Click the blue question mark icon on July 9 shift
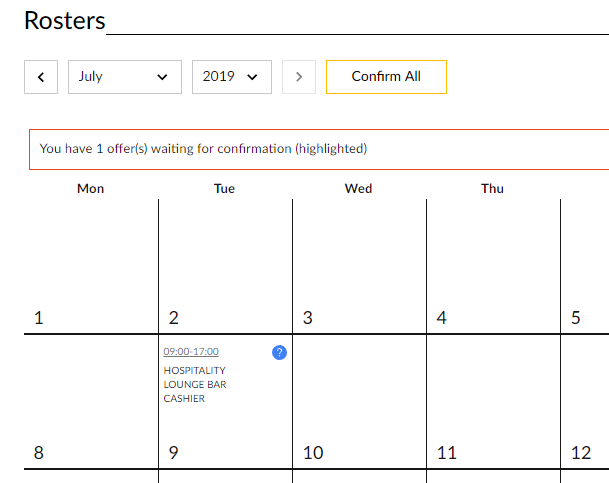 (x=279, y=352)
